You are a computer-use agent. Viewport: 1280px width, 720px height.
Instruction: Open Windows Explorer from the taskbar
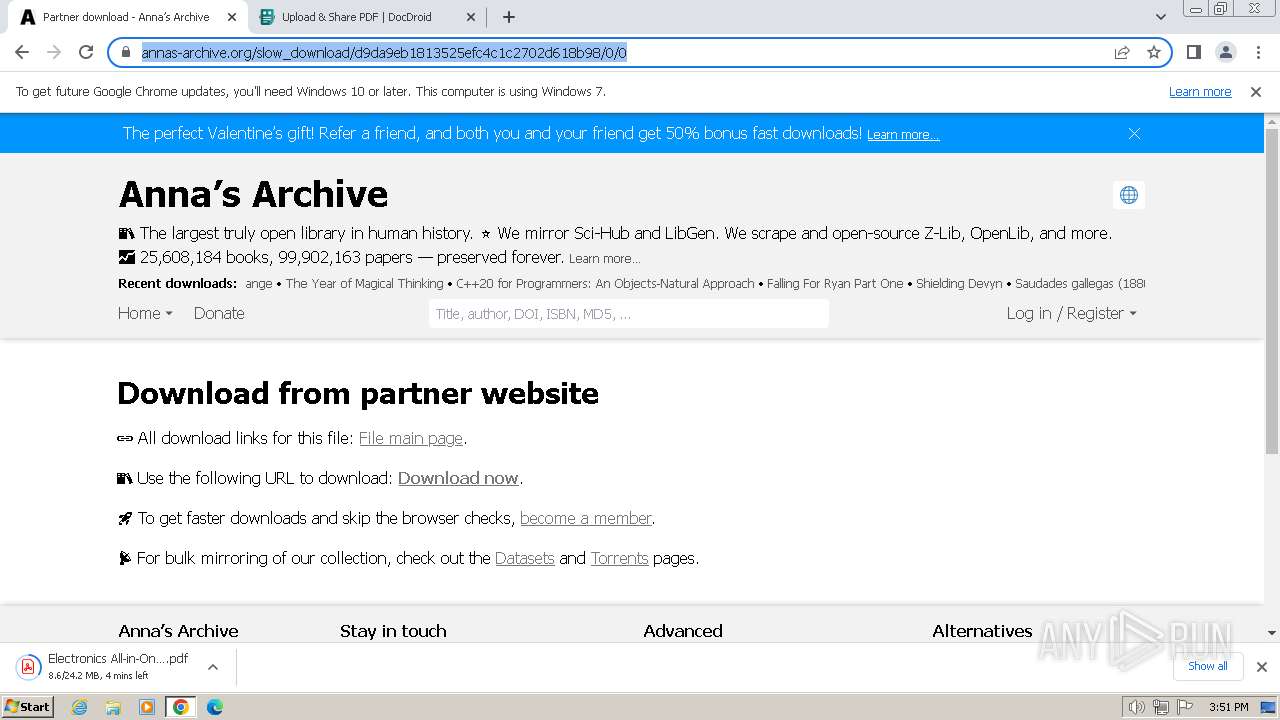[x=113, y=707]
